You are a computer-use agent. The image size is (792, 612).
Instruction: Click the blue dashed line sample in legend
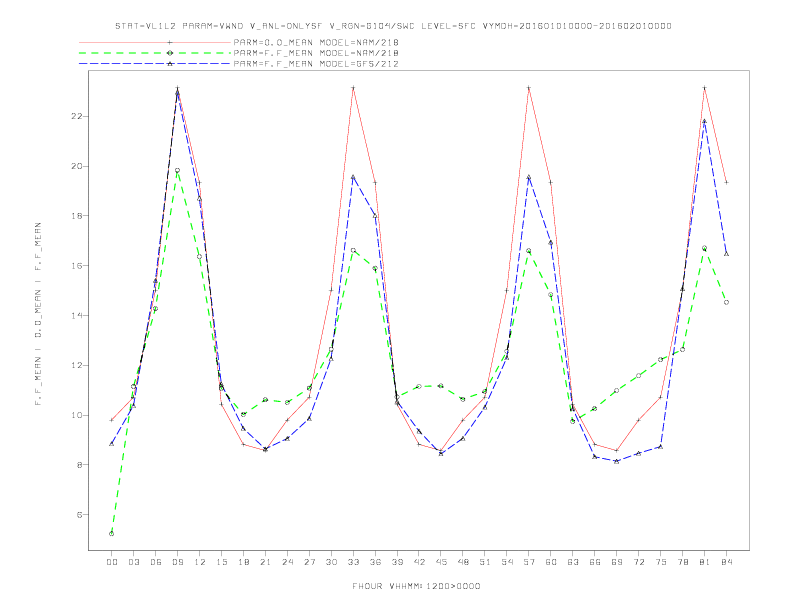click(x=155, y=64)
